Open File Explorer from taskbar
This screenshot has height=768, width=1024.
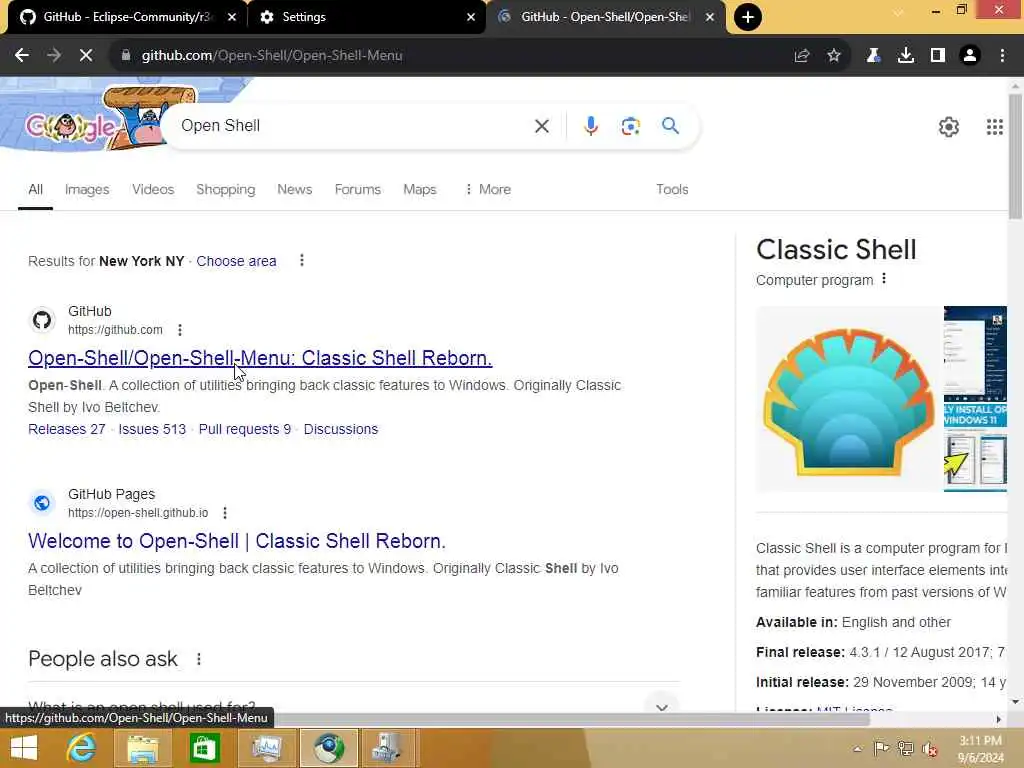(x=142, y=748)
